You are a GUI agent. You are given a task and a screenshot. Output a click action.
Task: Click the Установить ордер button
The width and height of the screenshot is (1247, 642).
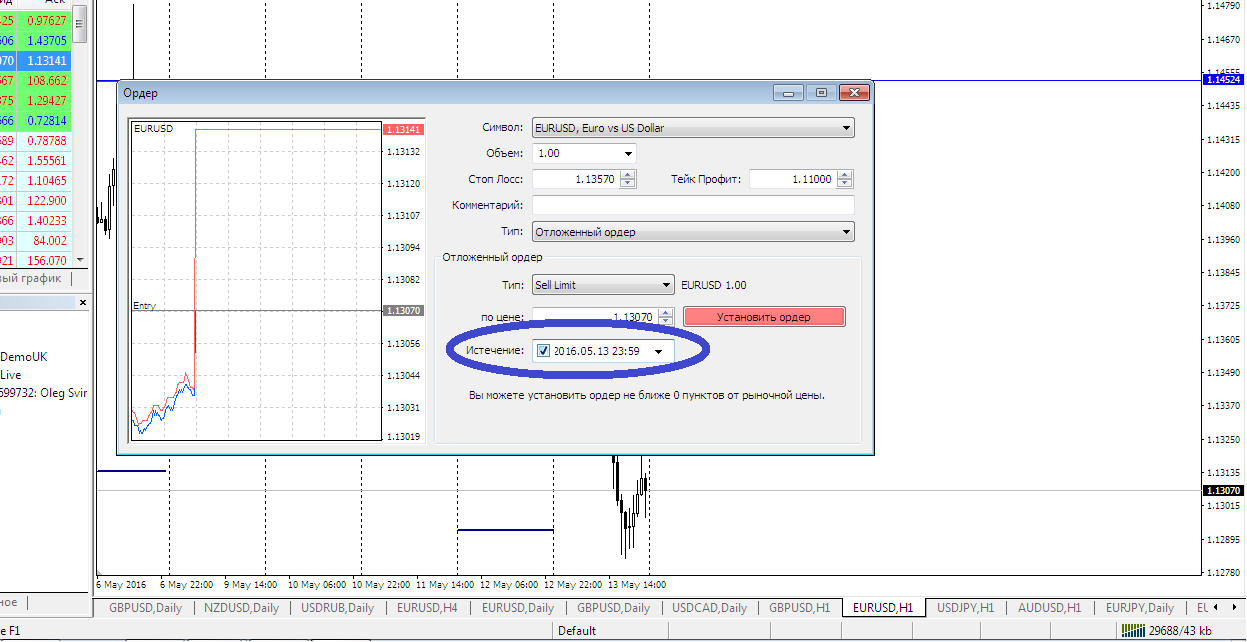764,317
